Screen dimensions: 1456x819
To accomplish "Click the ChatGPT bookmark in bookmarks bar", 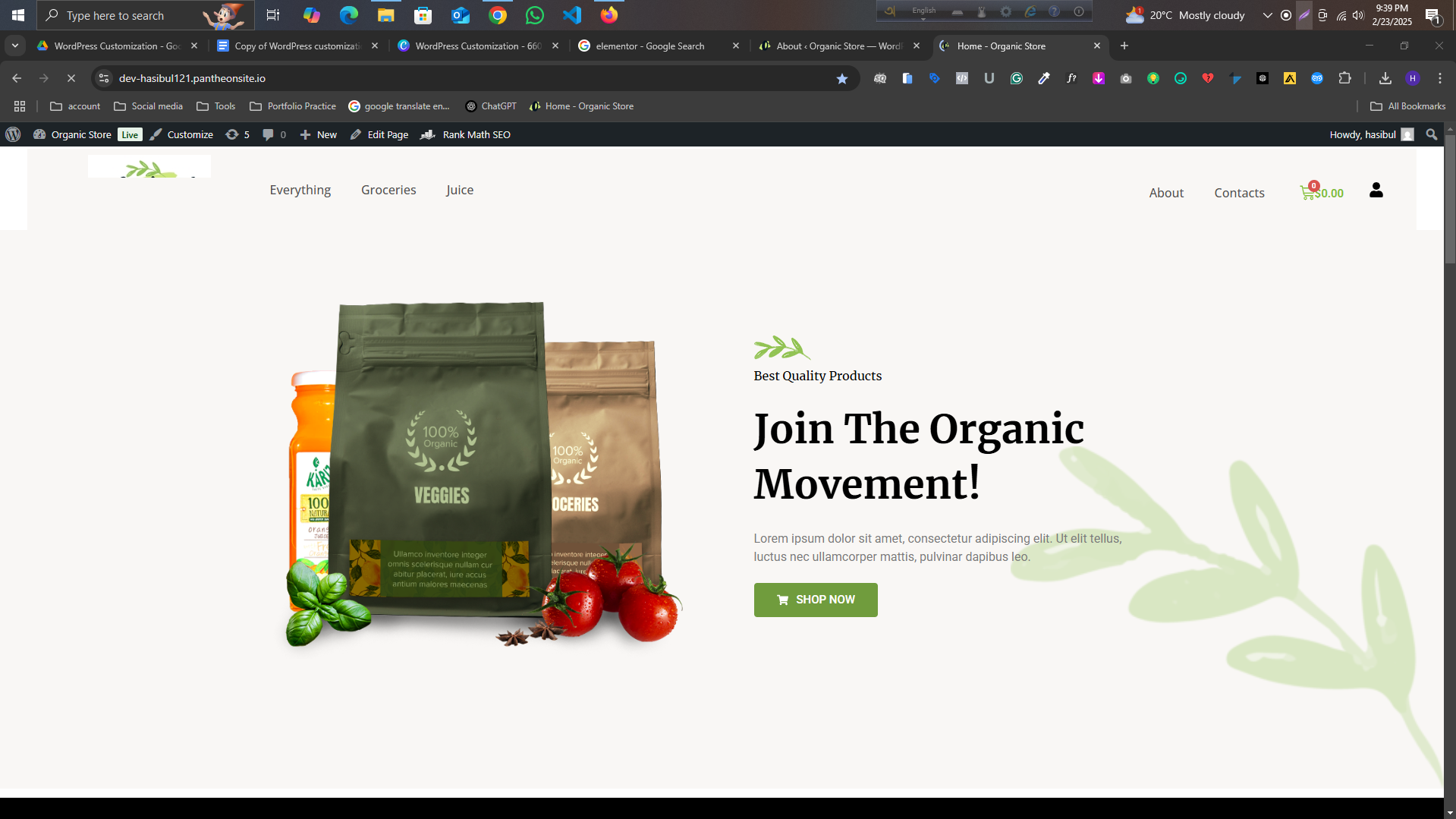I will tap(490, 106).
